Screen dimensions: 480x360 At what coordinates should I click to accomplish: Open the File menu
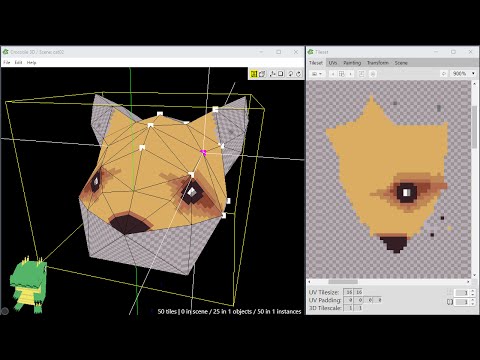(x=7, y=62)
